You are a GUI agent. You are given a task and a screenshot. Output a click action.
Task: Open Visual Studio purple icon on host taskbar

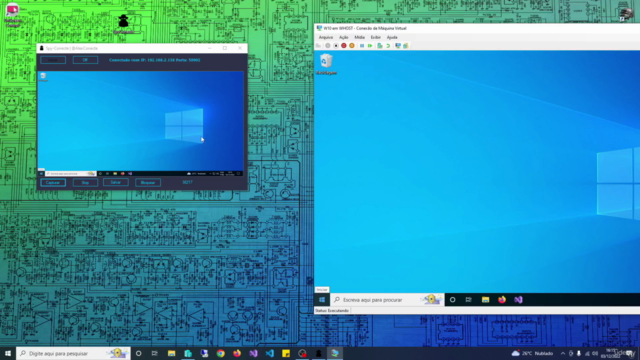(253, 353)
